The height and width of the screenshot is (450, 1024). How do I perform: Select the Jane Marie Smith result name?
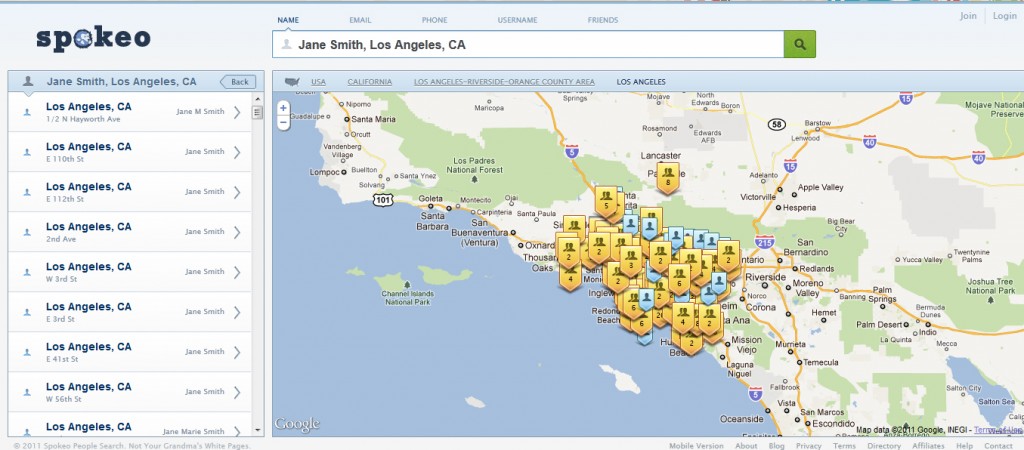click(x=193, y=431)
